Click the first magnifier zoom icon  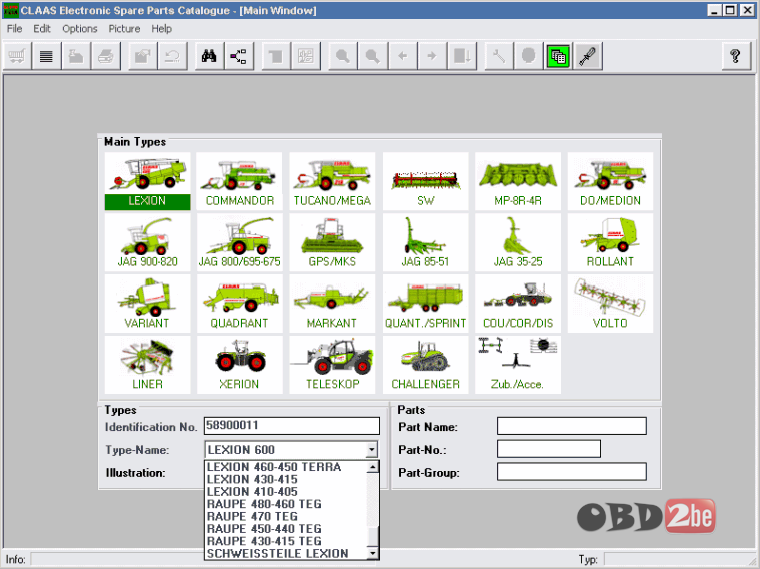click(343, 56)
